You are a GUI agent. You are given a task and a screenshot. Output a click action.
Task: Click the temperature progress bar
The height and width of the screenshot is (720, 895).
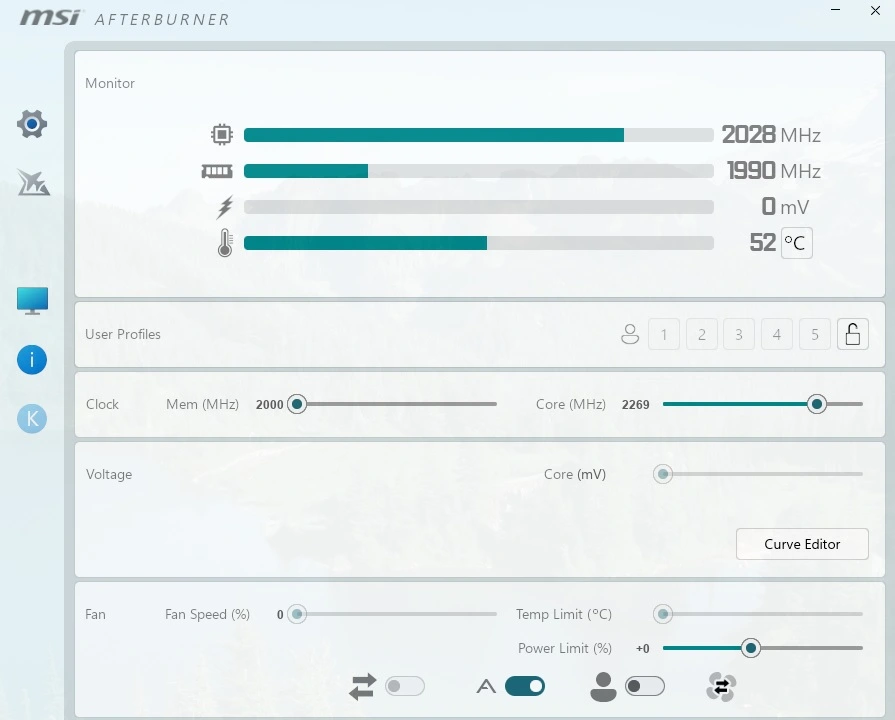[478, 243]
